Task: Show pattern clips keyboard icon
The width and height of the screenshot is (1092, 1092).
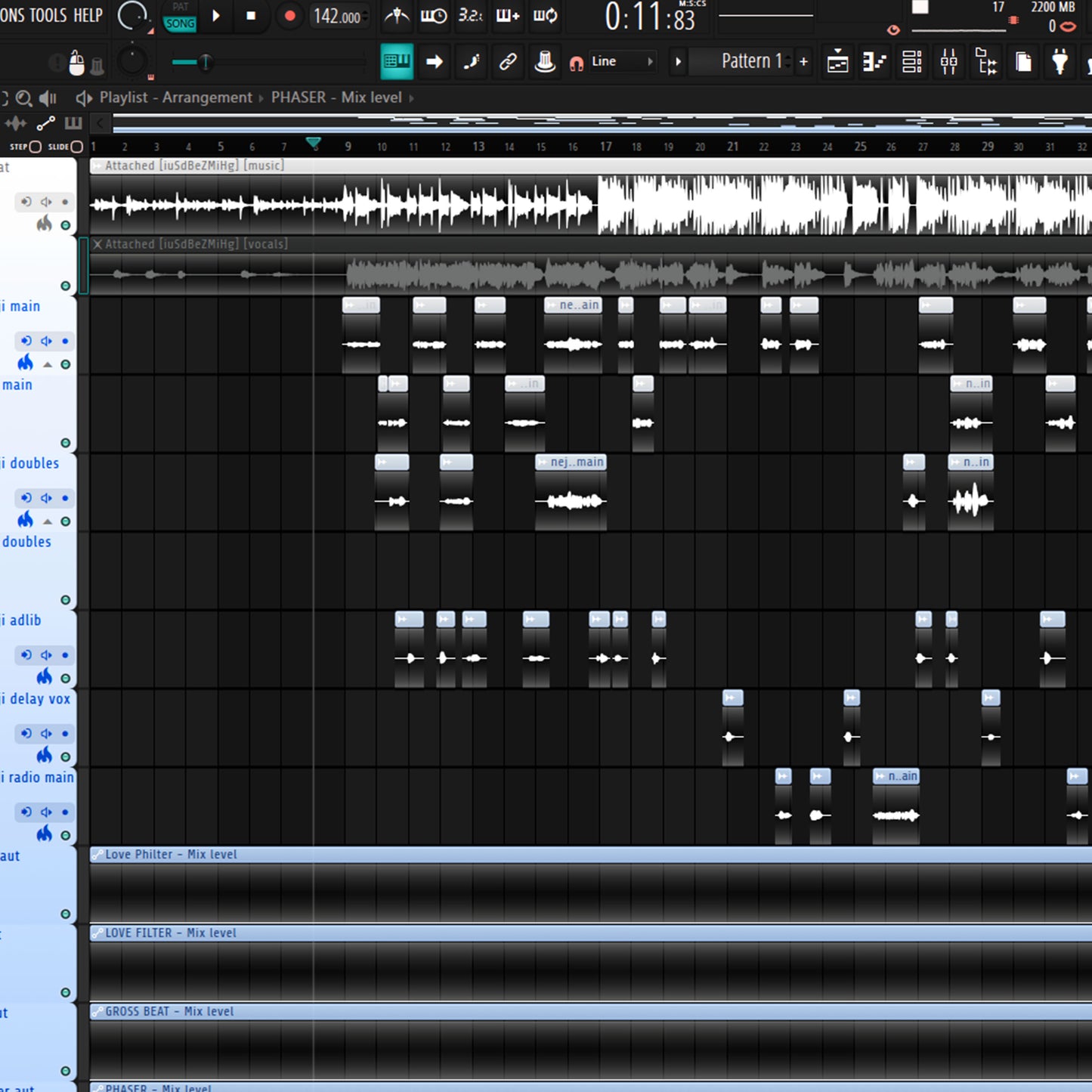Action: tap(73, 123)
